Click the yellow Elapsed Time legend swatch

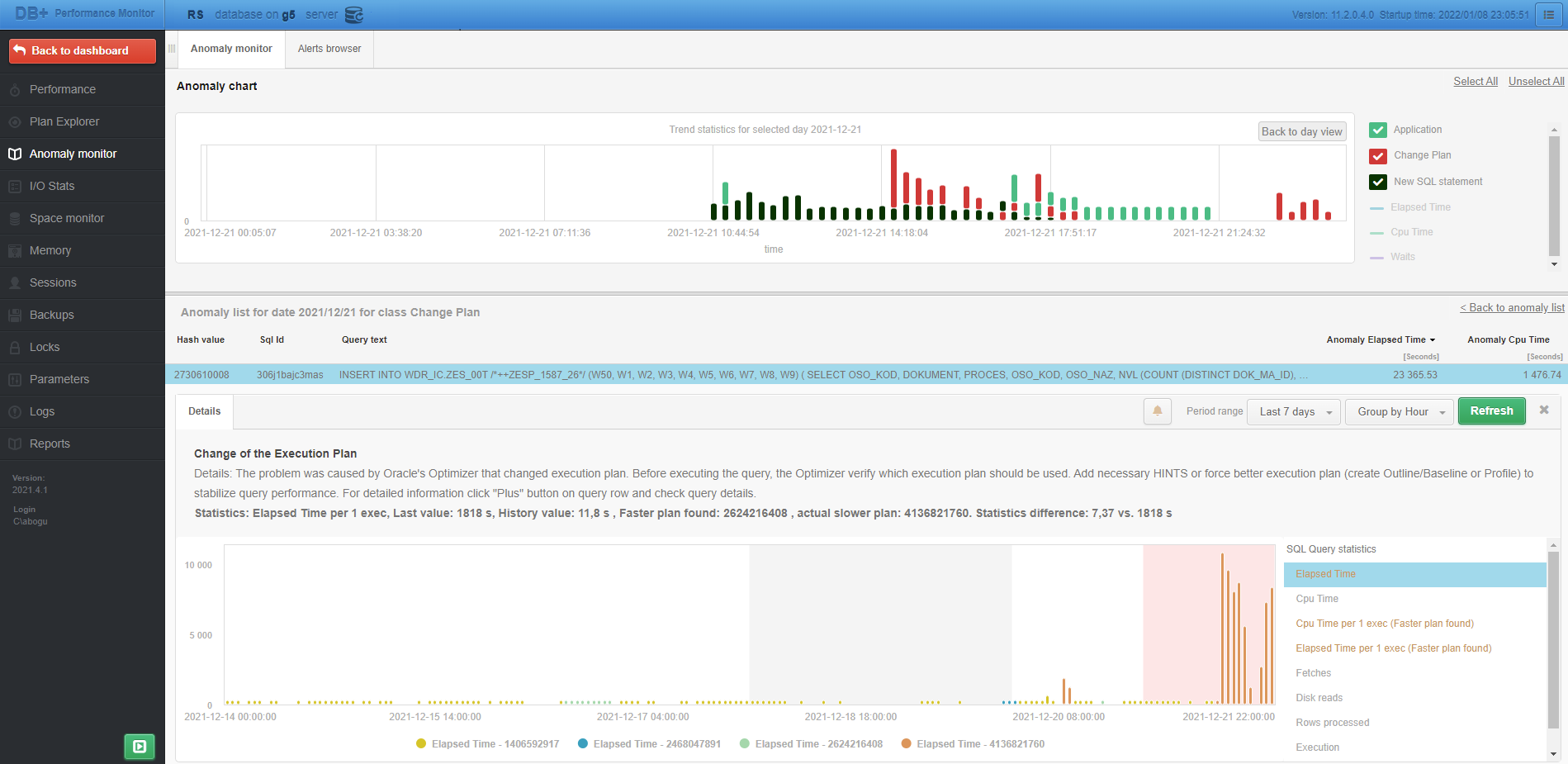[x=422, y=743]
